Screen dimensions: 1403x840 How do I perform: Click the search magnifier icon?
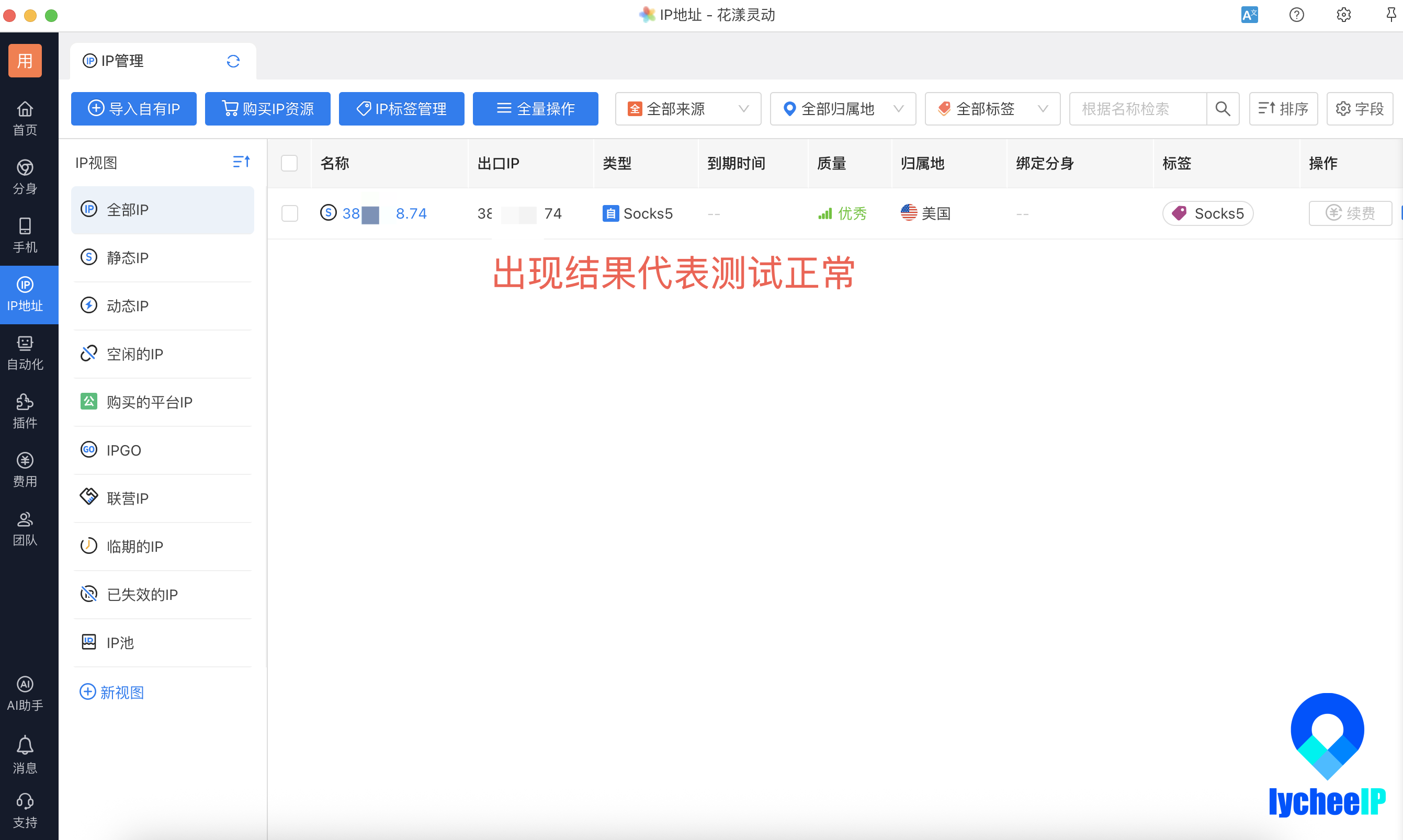[1223, 109]
